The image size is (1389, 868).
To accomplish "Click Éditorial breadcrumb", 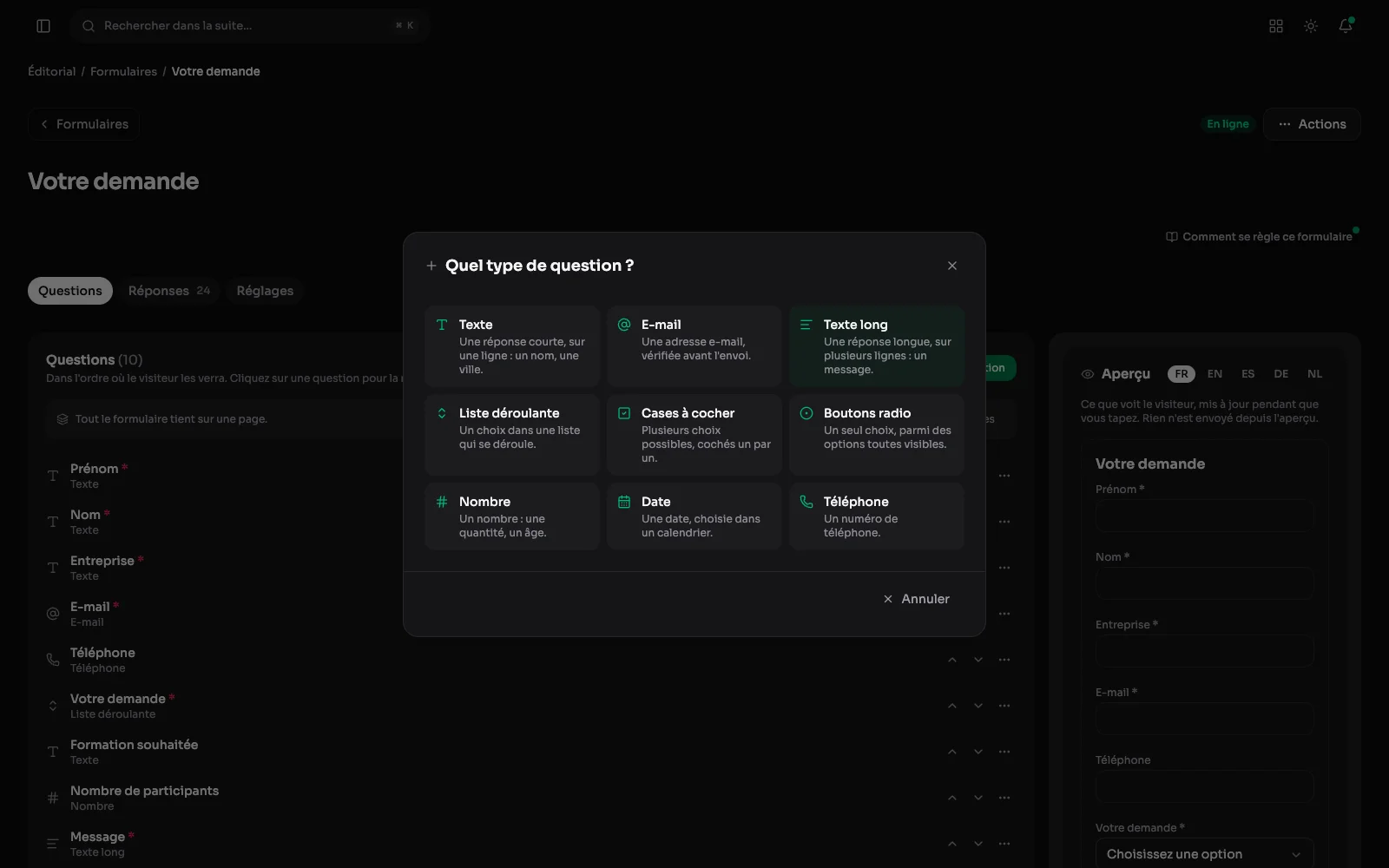I will pos(52,71).
